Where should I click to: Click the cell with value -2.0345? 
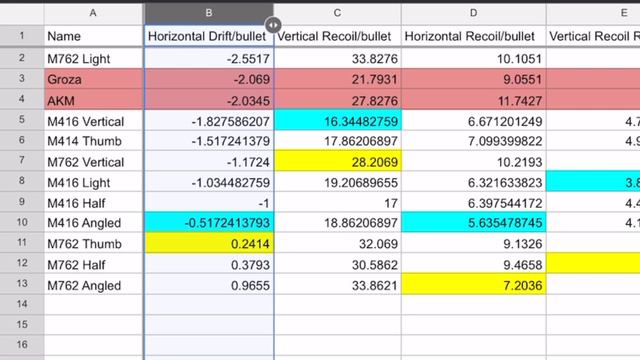tap(209, 100)
